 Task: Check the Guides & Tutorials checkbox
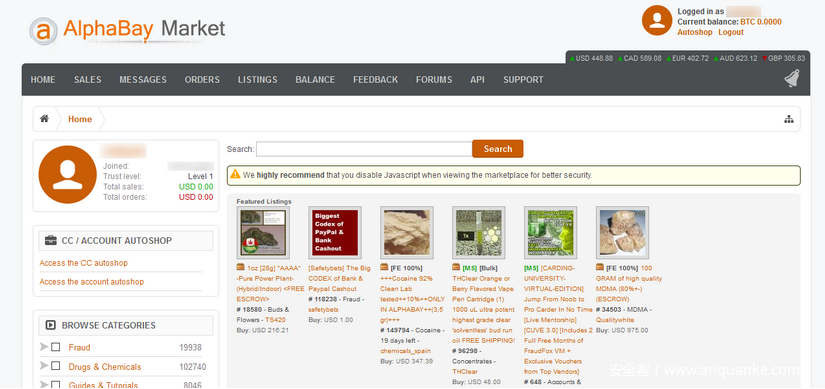tap(56, 385)
